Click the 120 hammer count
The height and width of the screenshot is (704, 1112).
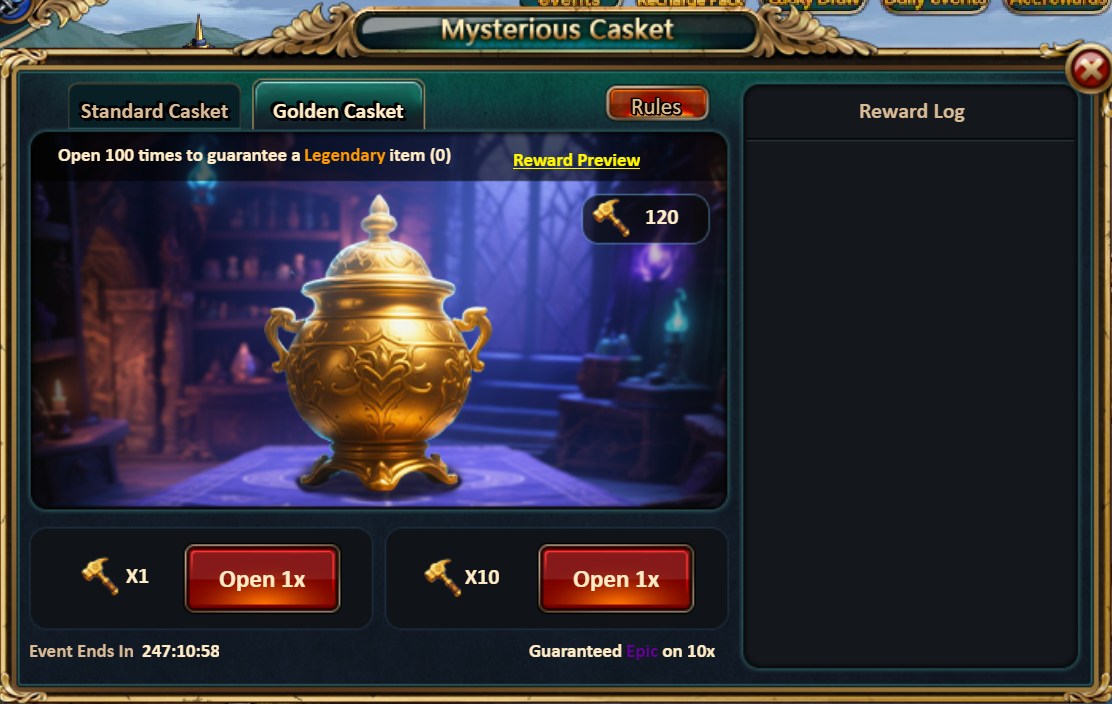(x=662, y=217)
